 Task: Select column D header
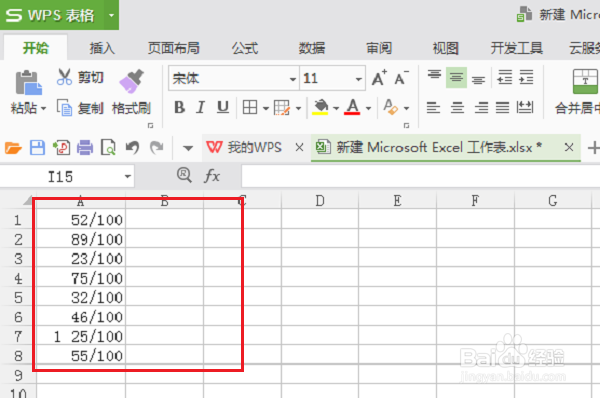coord(320,201)
